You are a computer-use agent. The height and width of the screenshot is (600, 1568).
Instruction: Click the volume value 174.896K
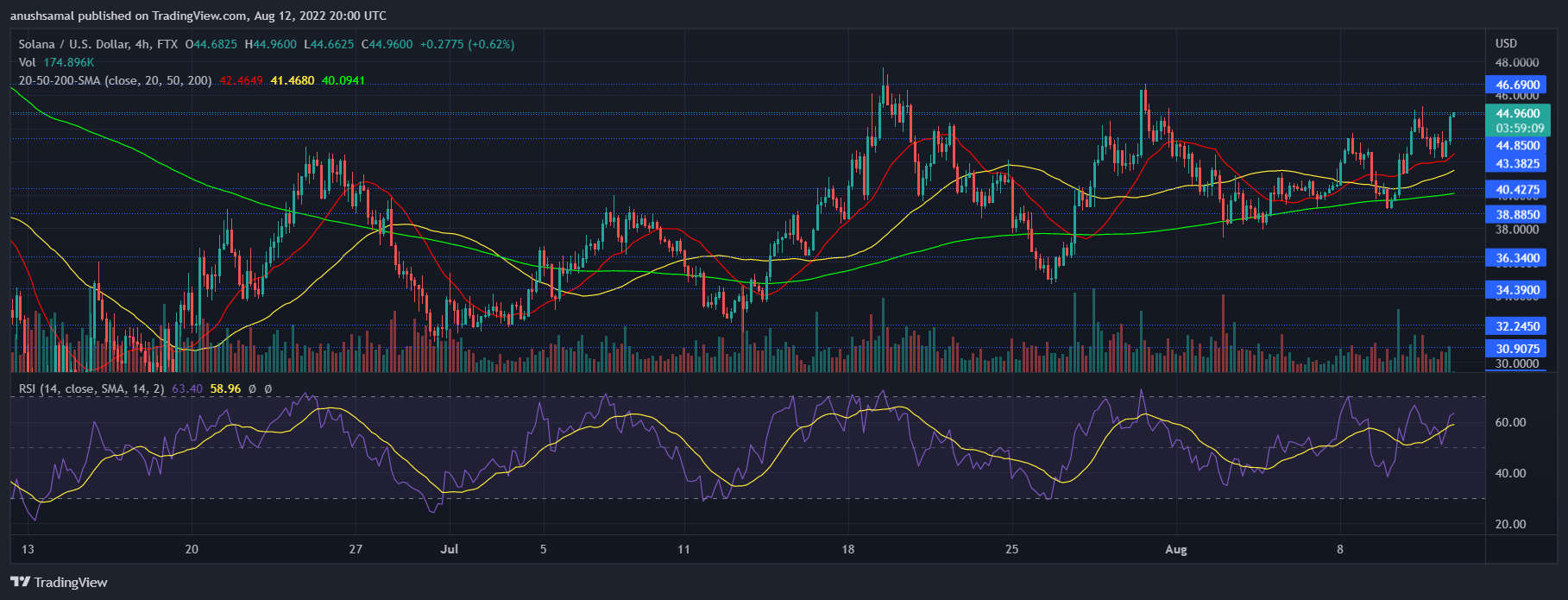68,62
